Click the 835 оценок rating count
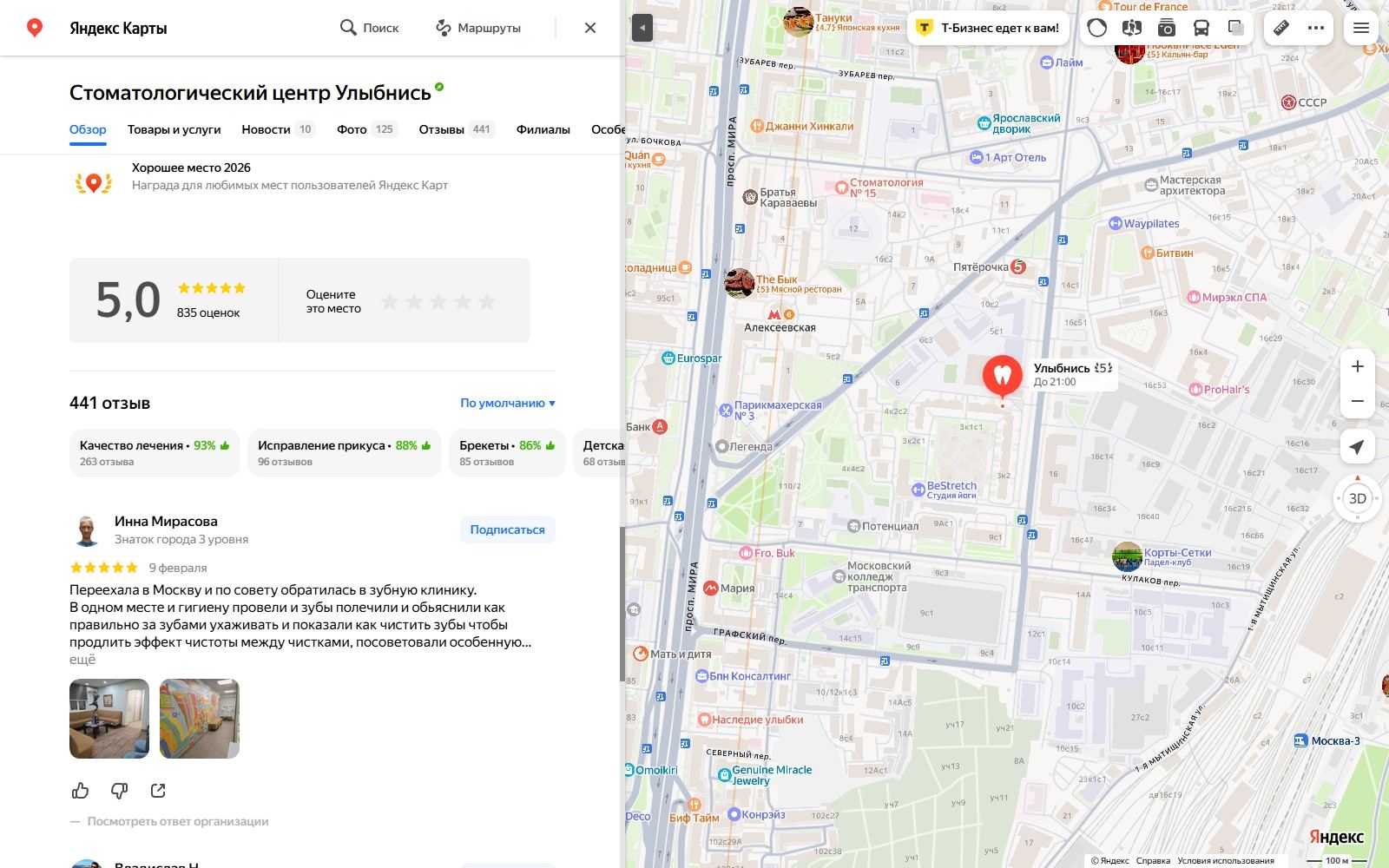1389x868 pixels. 208,312
